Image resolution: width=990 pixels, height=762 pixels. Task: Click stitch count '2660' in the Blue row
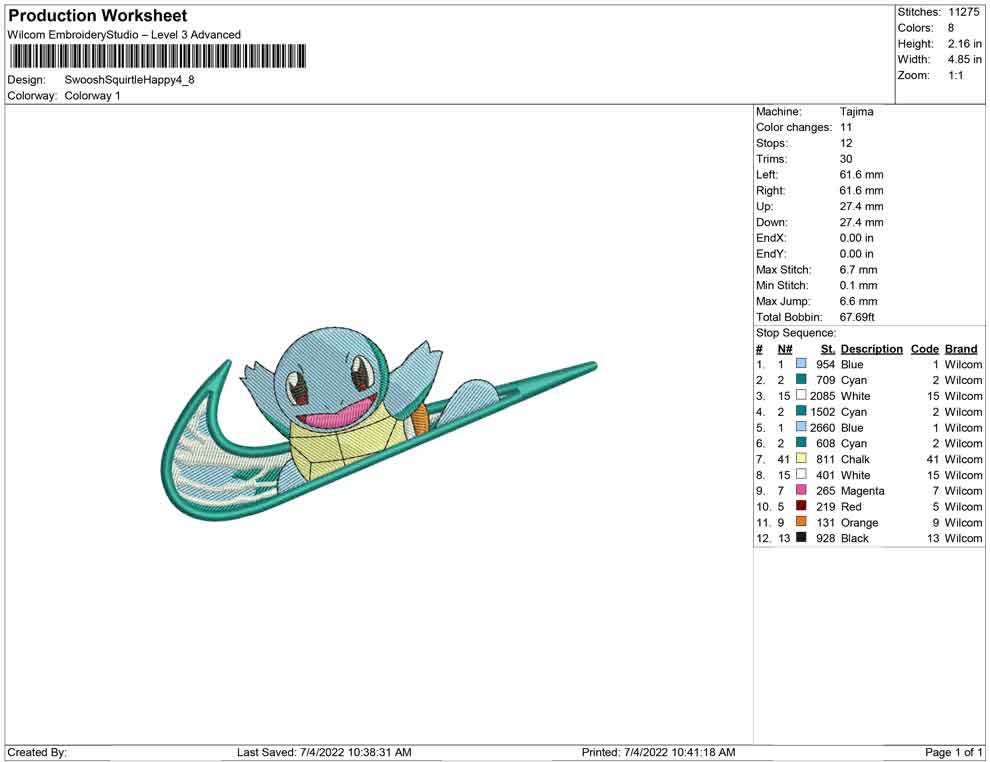pos(823,427)
